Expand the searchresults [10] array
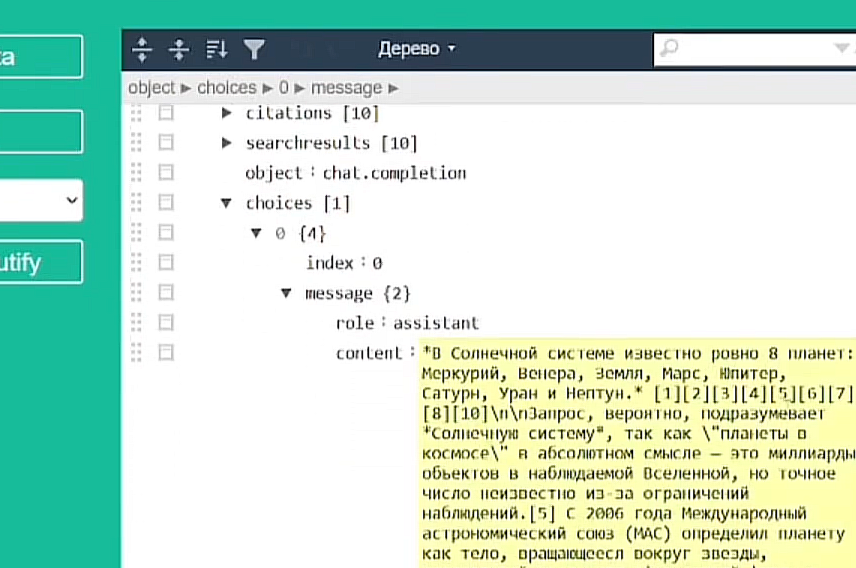 point(227,143)
